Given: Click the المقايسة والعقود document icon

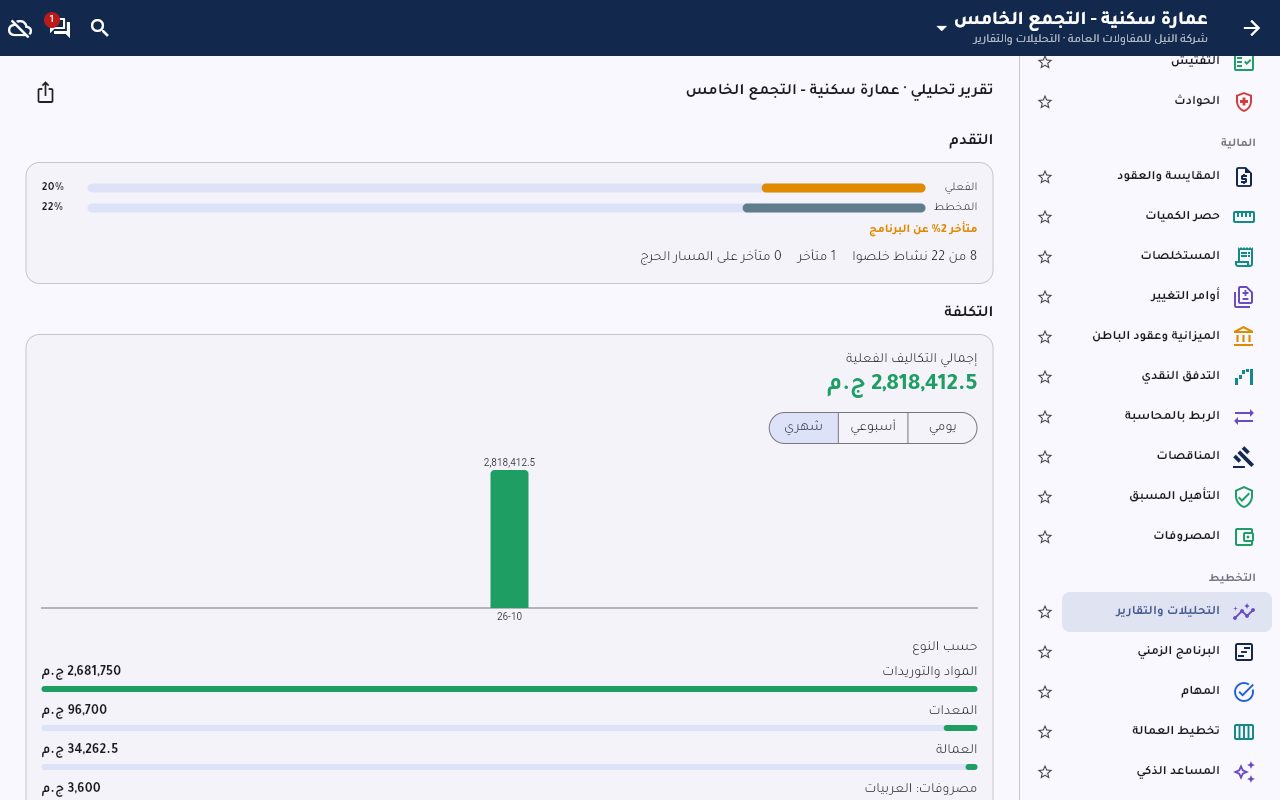Looking at the screenshot, I should point(1243,176).
